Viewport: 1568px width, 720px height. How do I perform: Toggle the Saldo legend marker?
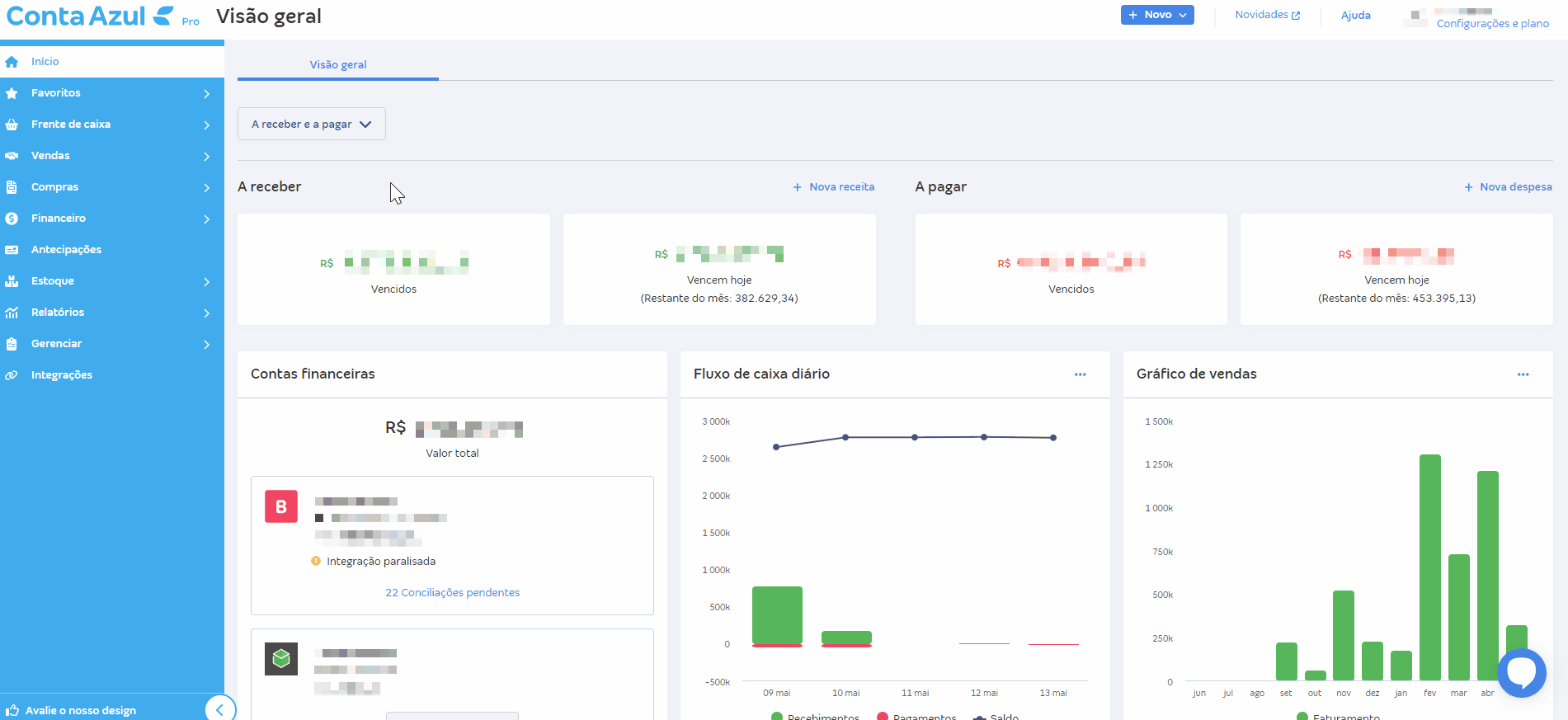point(979,717)
